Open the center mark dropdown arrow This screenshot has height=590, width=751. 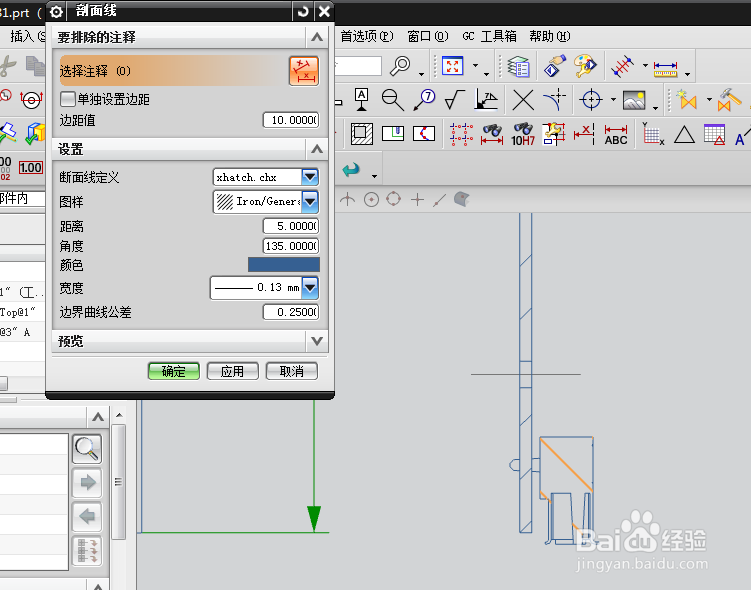pos(614,100)
